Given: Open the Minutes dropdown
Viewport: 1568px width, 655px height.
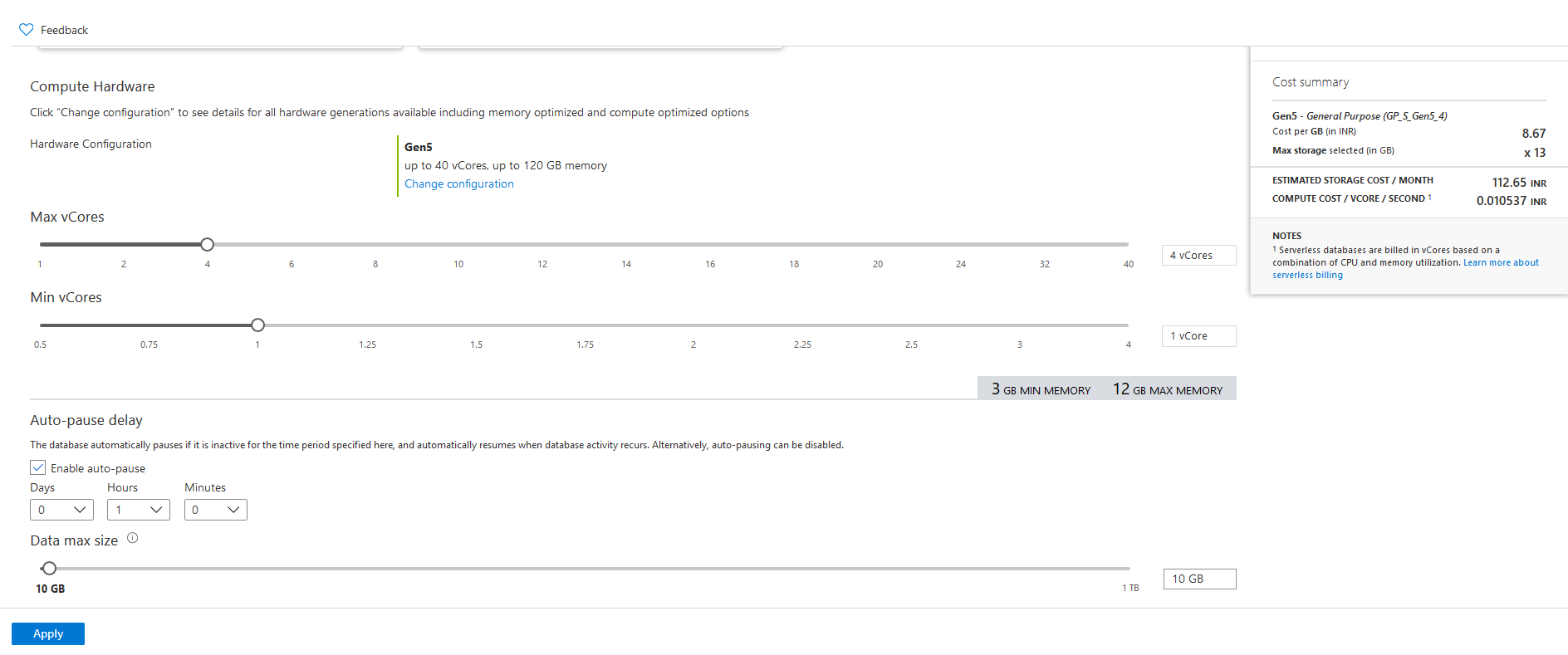Looking at the screenshot, I should click(x=215, y=510).
